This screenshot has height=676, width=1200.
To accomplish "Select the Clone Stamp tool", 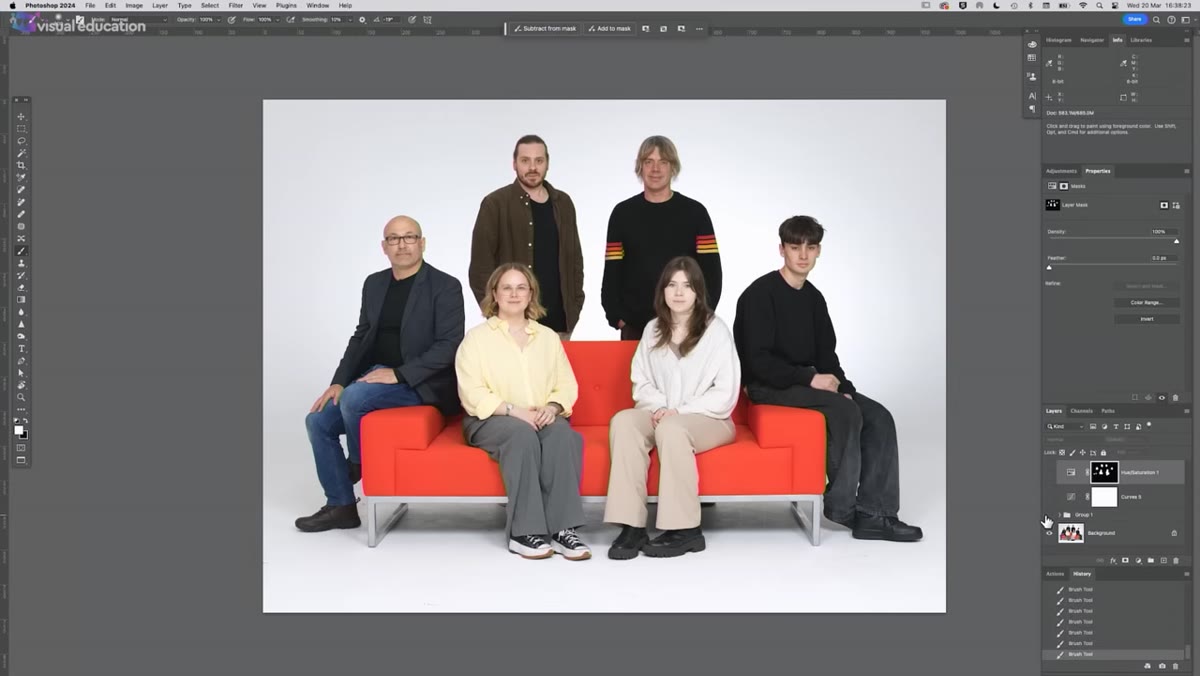I will point(21,263).
